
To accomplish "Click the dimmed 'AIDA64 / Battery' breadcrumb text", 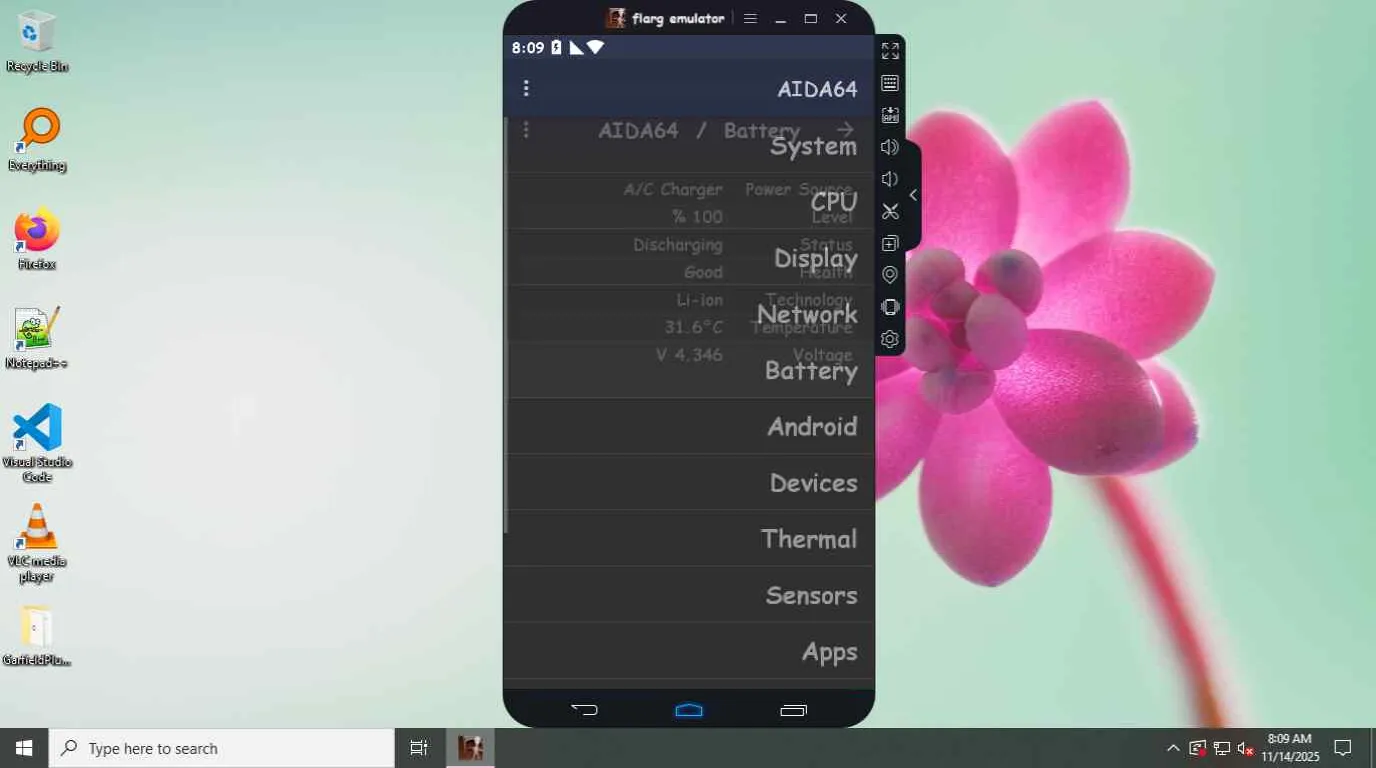I will tap(699, 130).
